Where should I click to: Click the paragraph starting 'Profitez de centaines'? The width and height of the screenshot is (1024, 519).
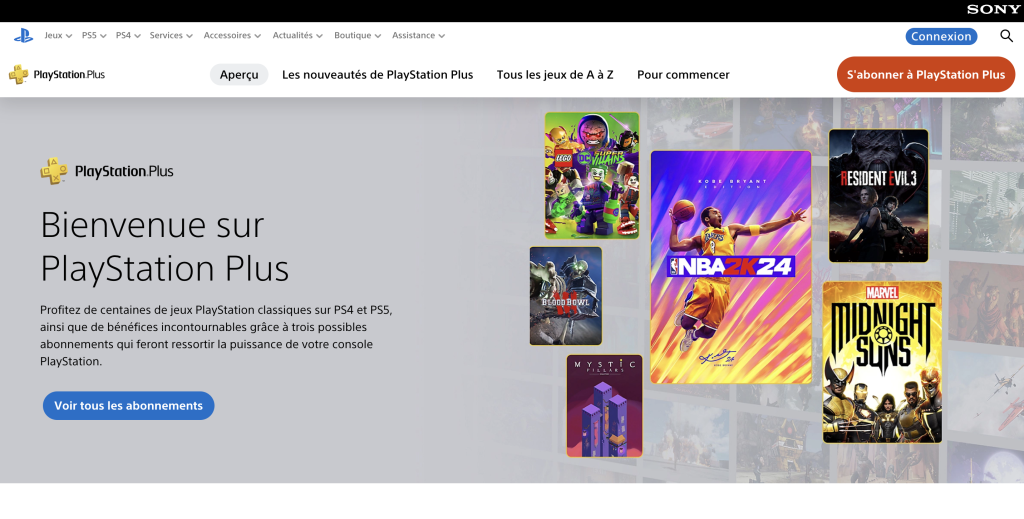click(216, 336)
